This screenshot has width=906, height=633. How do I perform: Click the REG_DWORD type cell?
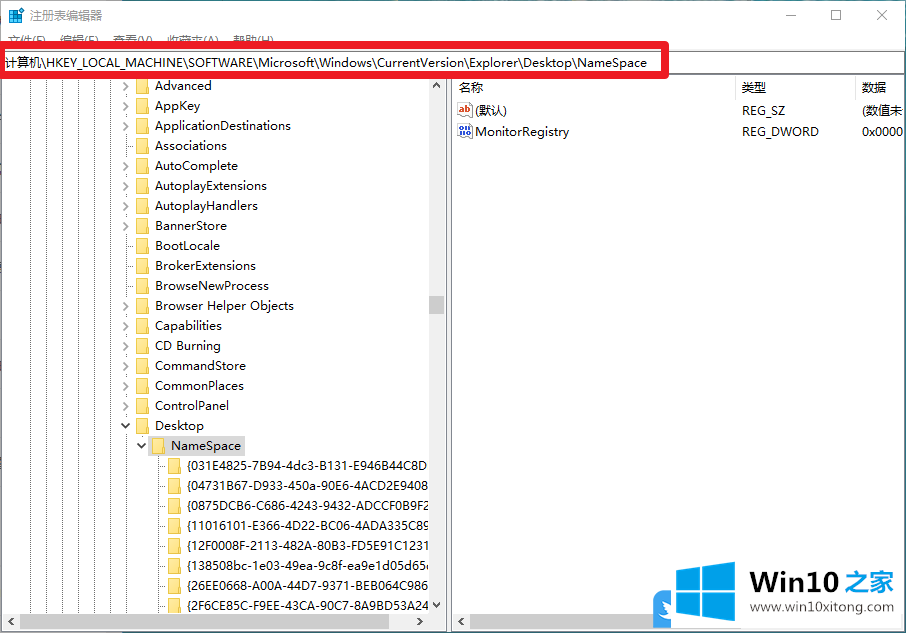[x=780, y=132]
